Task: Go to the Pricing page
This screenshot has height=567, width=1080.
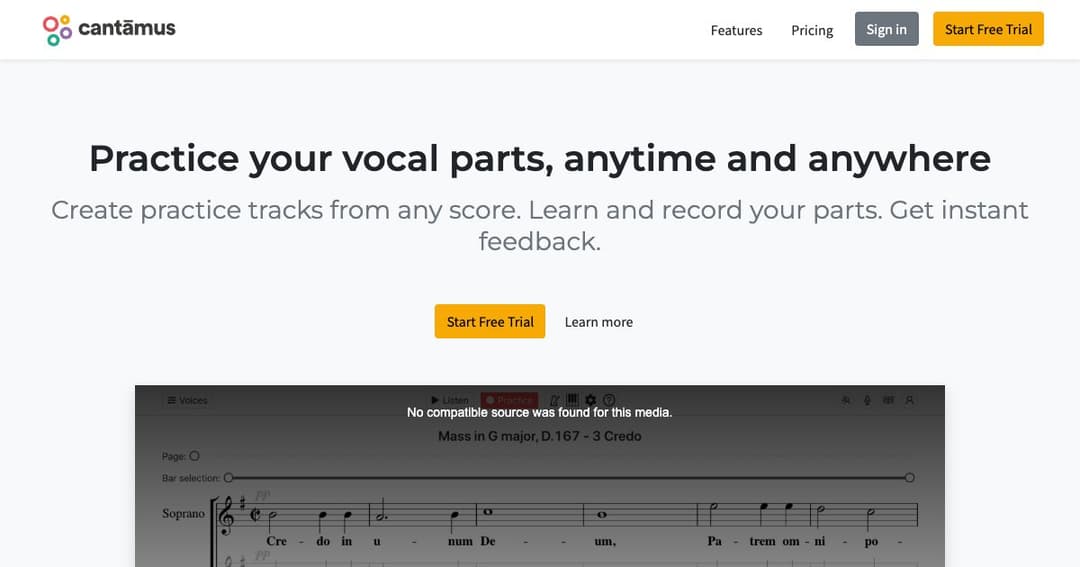Action: [x=812, y=30]
